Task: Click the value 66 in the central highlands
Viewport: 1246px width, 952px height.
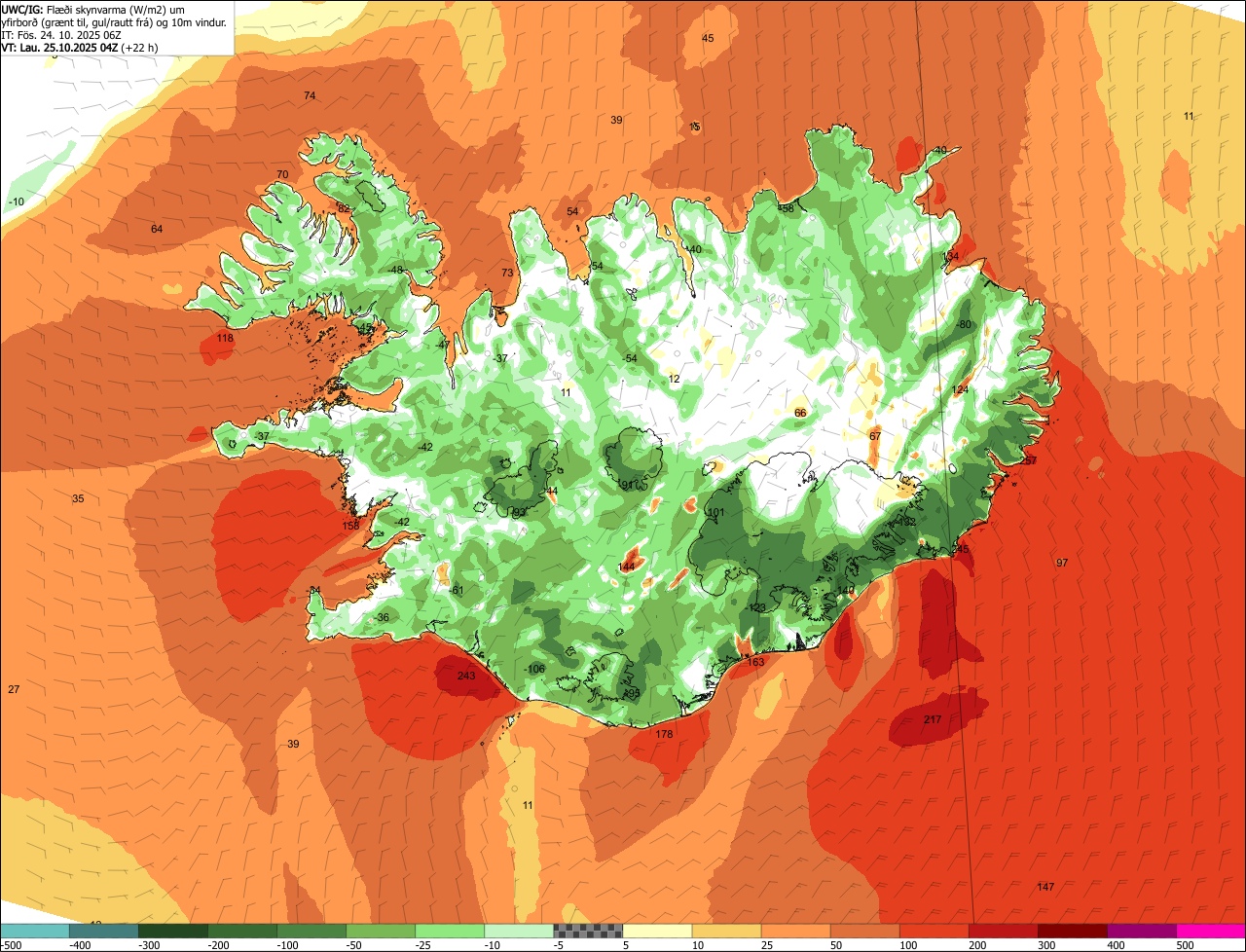Action: [800, 413]
